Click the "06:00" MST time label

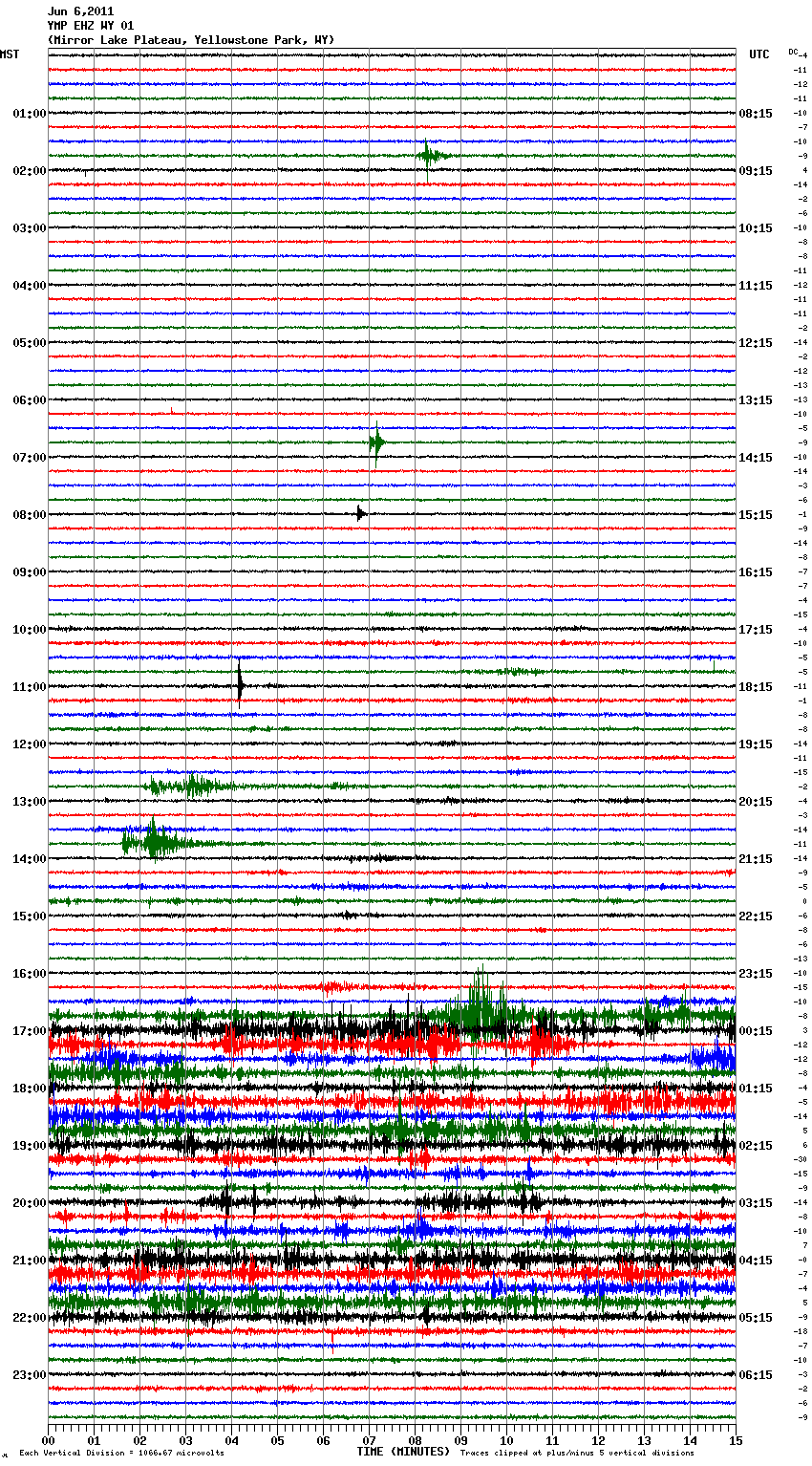[x=30, y=400]
